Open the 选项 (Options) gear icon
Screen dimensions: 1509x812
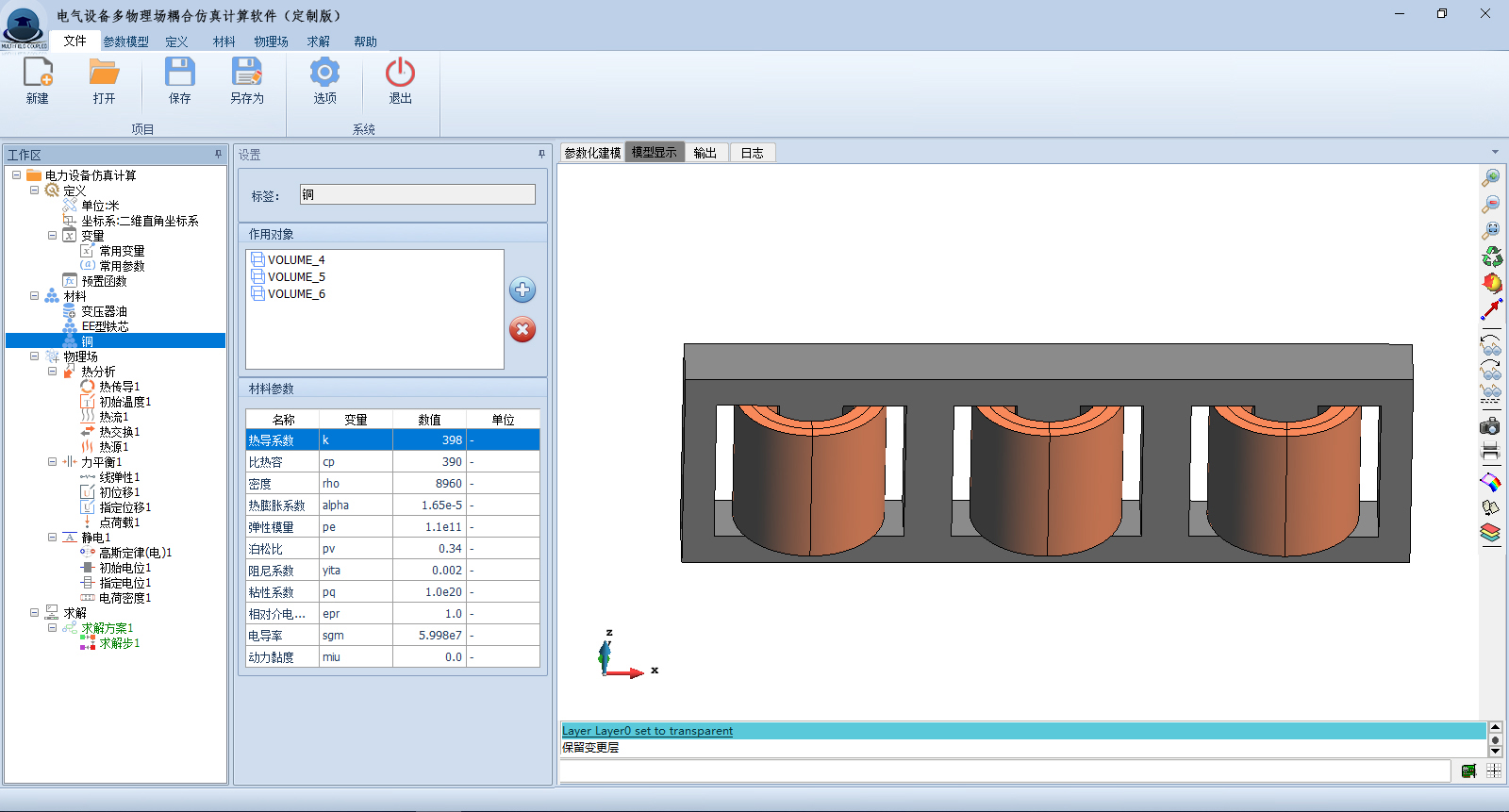324,73
